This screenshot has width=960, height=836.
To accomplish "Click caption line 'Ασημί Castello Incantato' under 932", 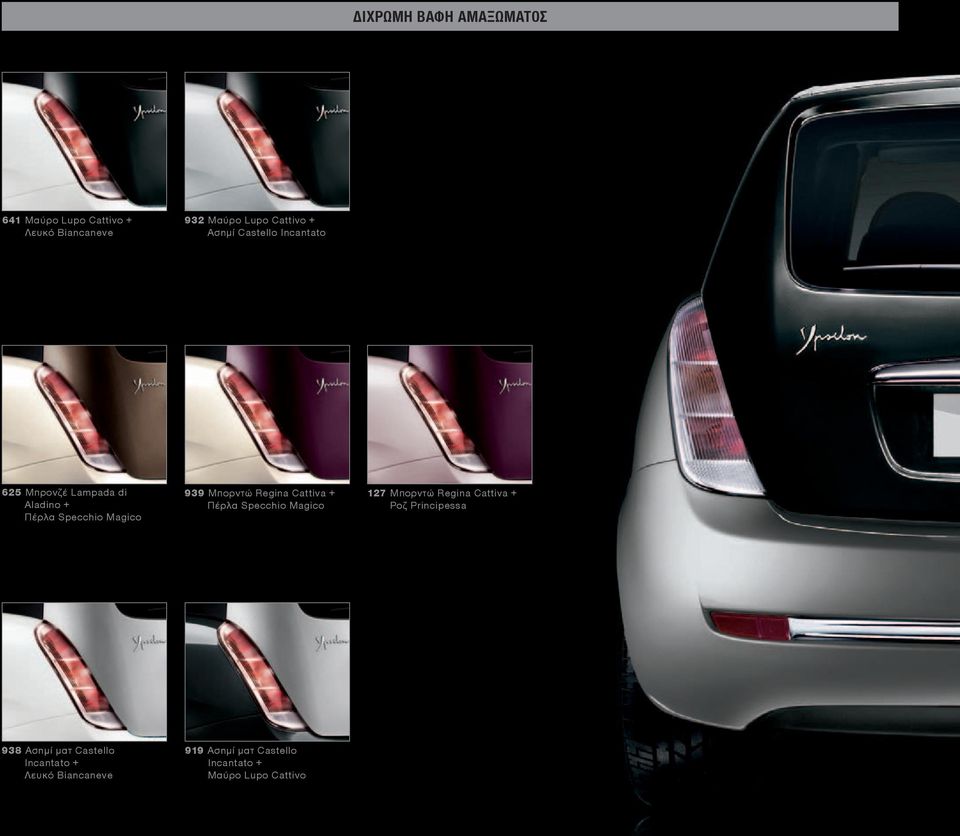I will tap(266, 233).
